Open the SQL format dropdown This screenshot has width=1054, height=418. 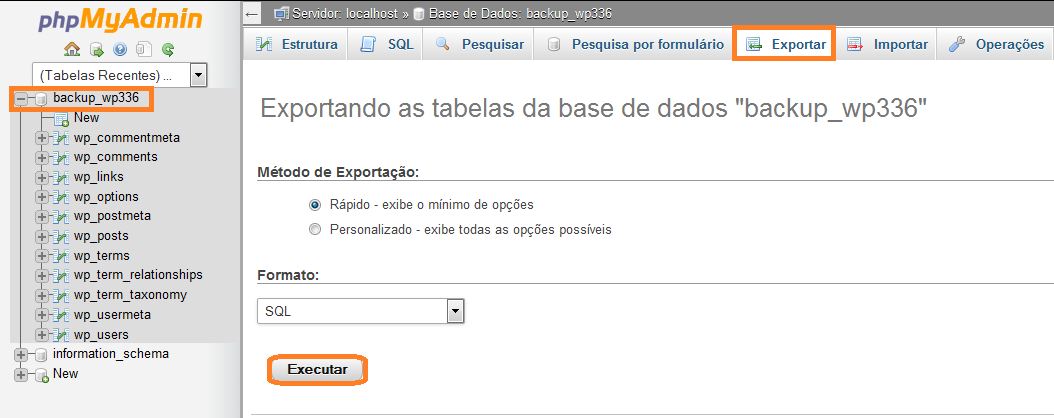(361, 311)
